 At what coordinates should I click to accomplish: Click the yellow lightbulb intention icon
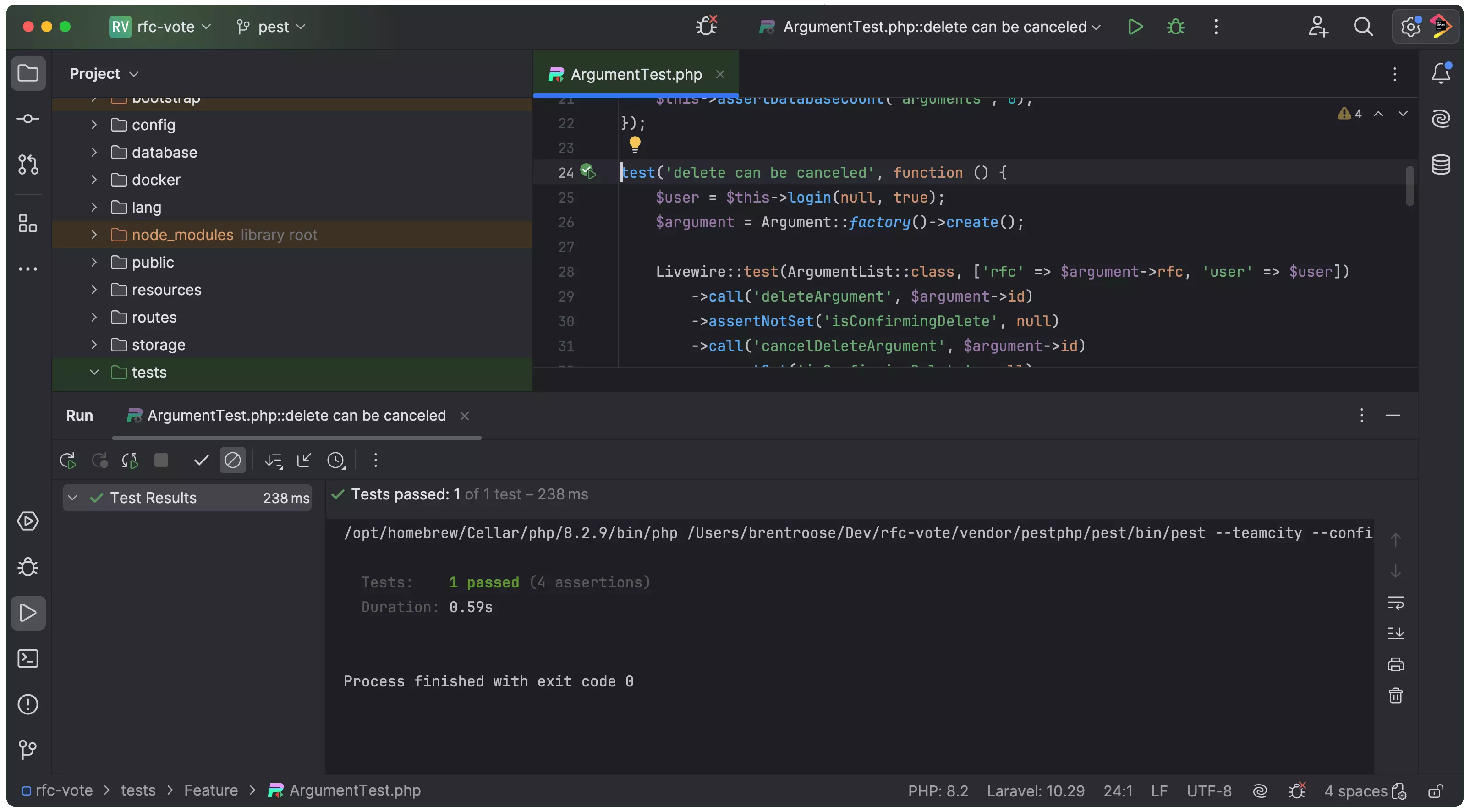tap(635, 144)
